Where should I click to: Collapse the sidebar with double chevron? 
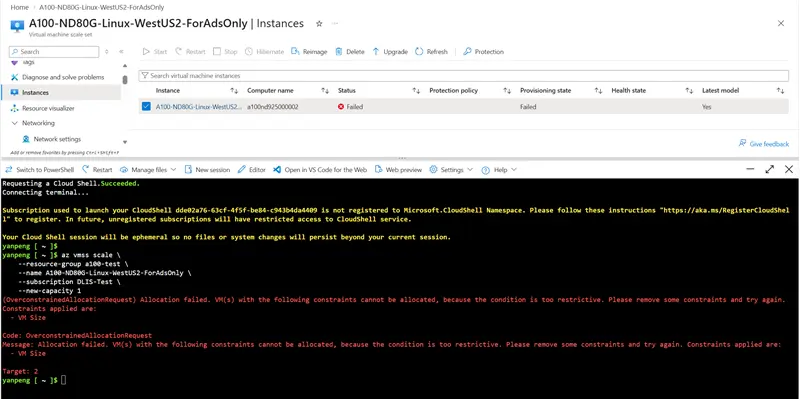coord(121,52)
